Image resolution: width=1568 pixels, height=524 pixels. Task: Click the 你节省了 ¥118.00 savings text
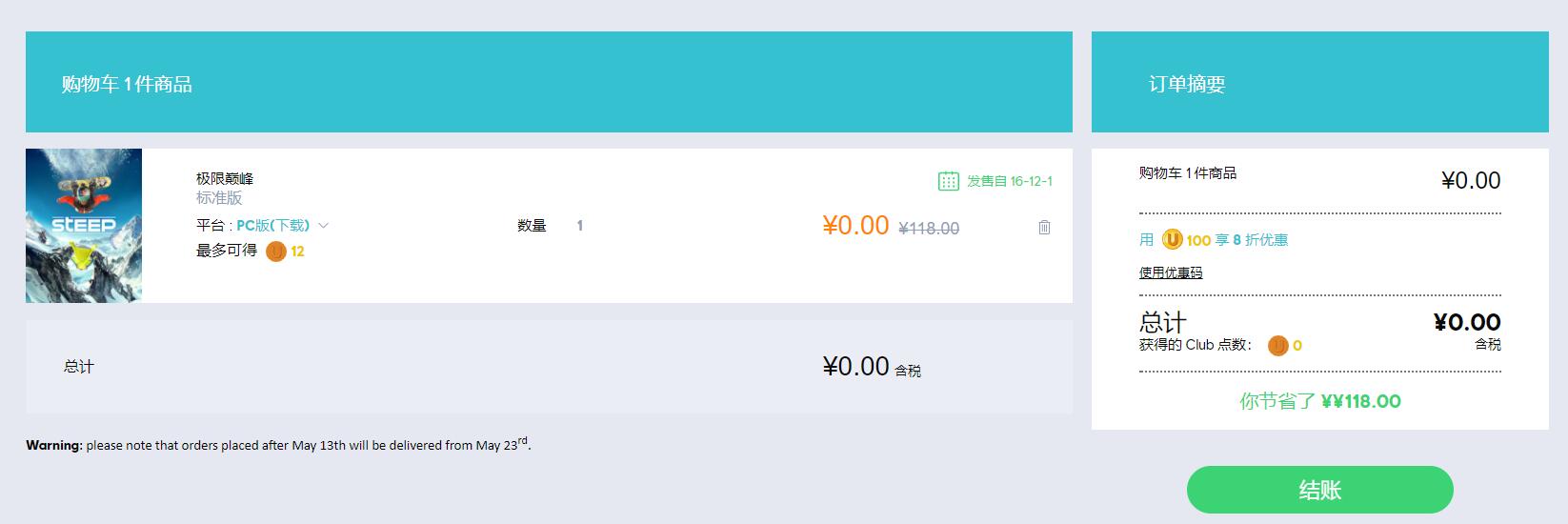pos(1320,401)
